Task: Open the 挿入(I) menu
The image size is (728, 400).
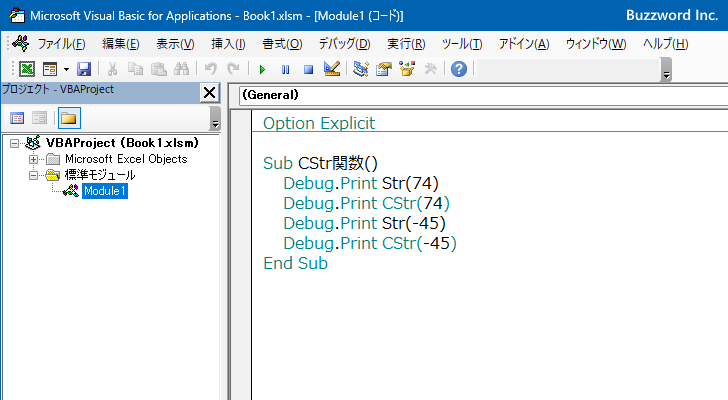Action: (x=228, y=44)
